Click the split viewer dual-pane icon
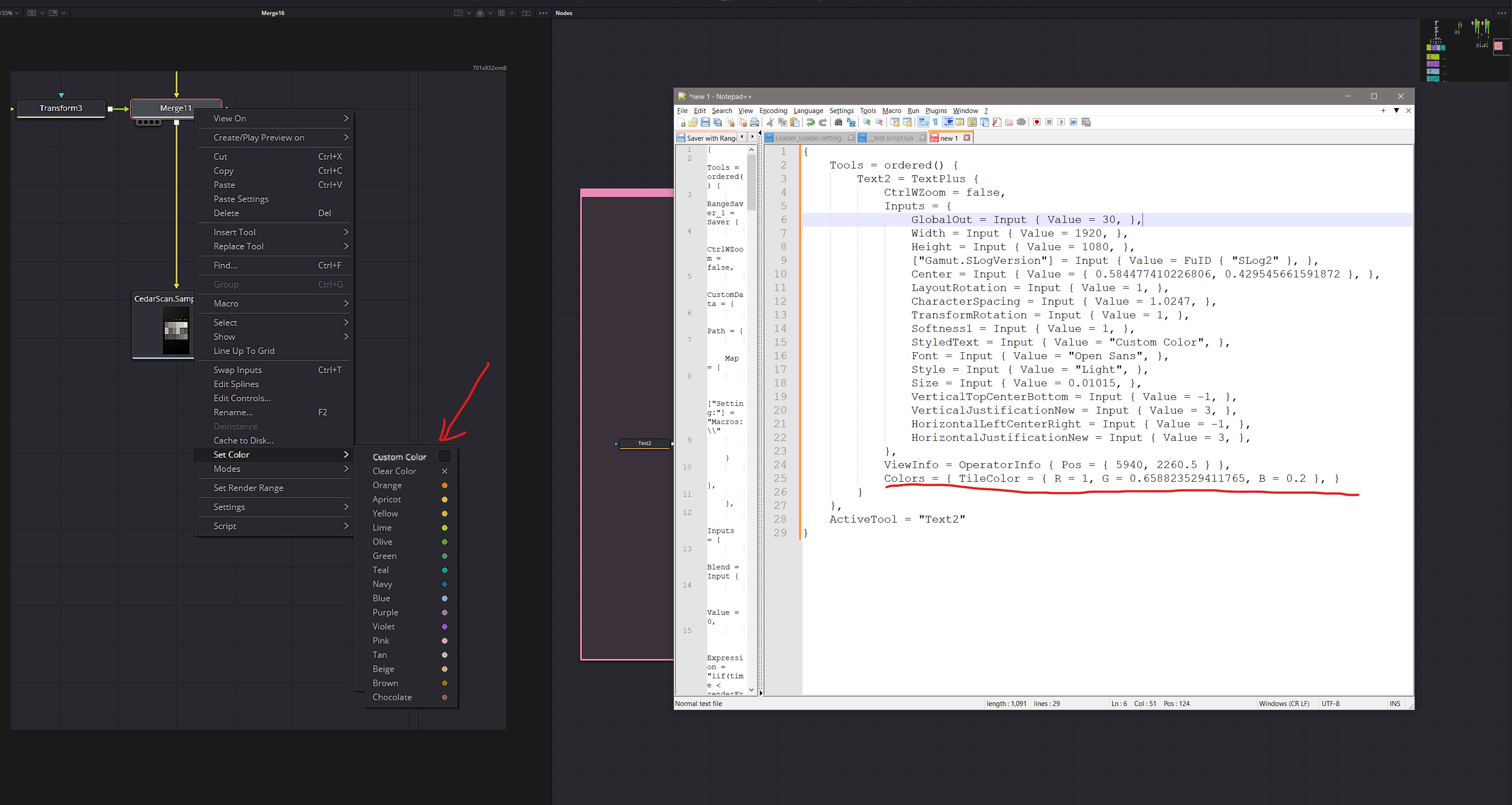Screen dimensions: 1512x805 [x=526, y=13]
